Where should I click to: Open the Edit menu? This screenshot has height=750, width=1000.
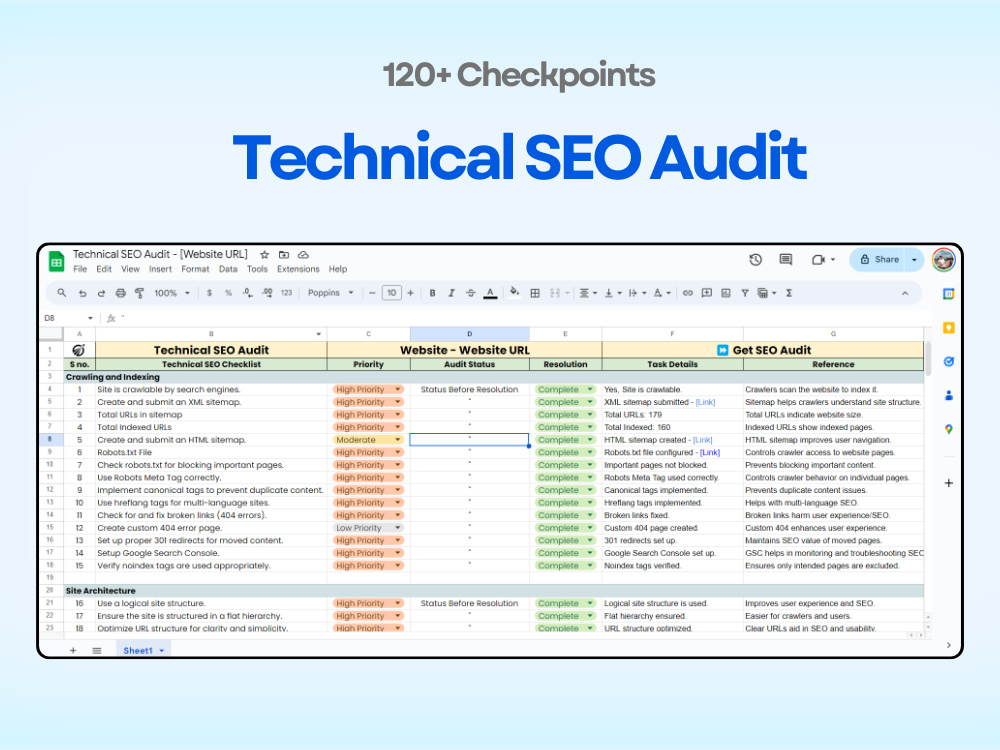(104, 269)
